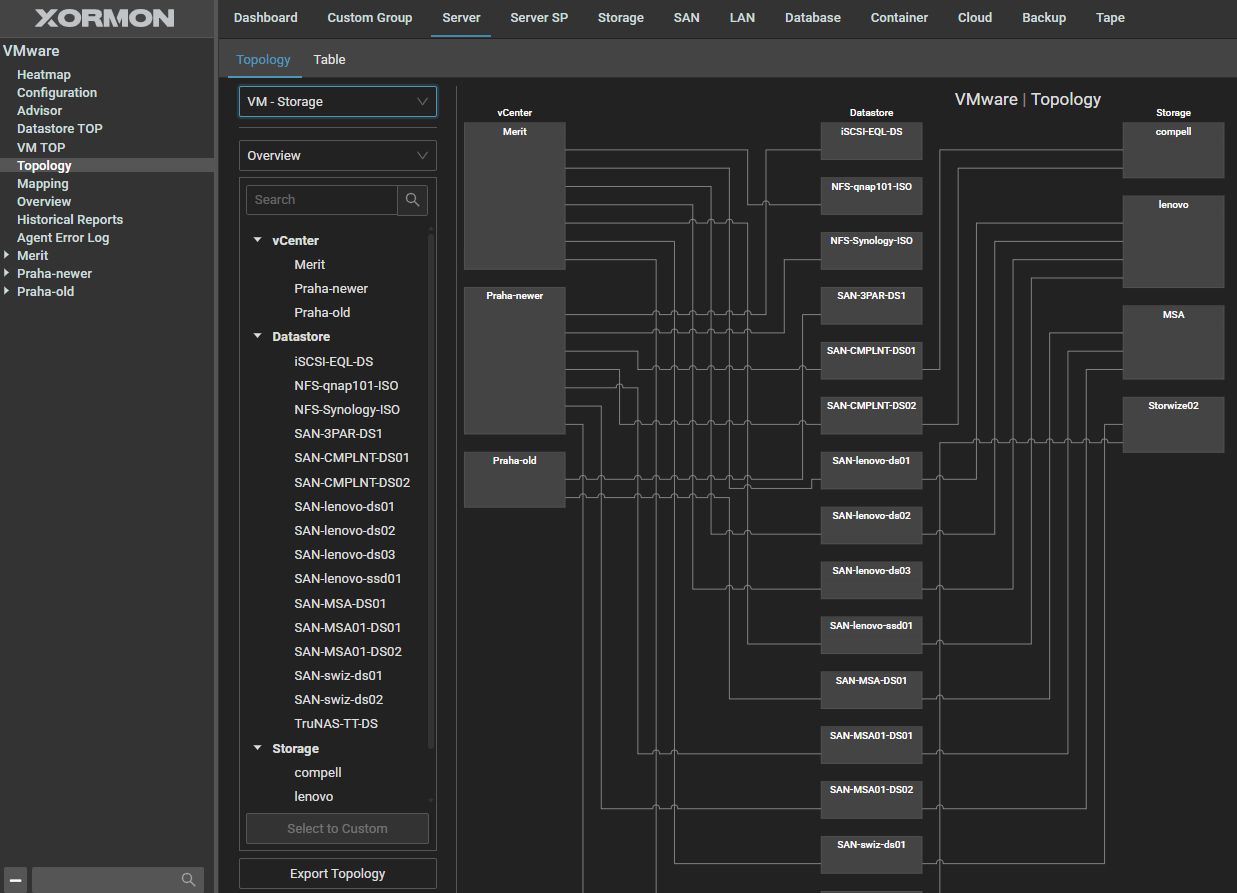Image resolution: width=1237 pixels, height=893 pixels.
Task: Open Heatmap in the VMware sidebar
Action: (44, 75)
